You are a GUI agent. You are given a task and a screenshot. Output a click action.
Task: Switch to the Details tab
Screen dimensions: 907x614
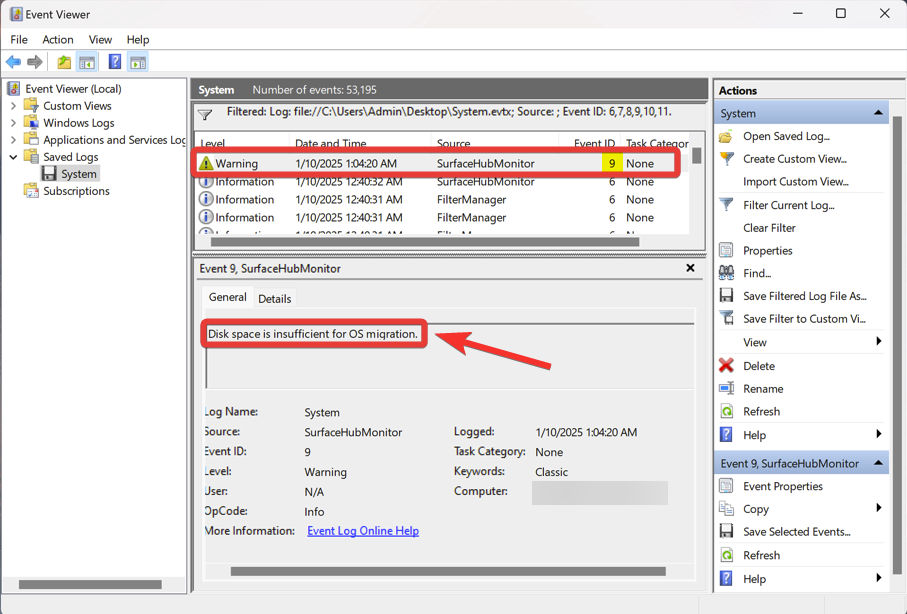(275, 299)
